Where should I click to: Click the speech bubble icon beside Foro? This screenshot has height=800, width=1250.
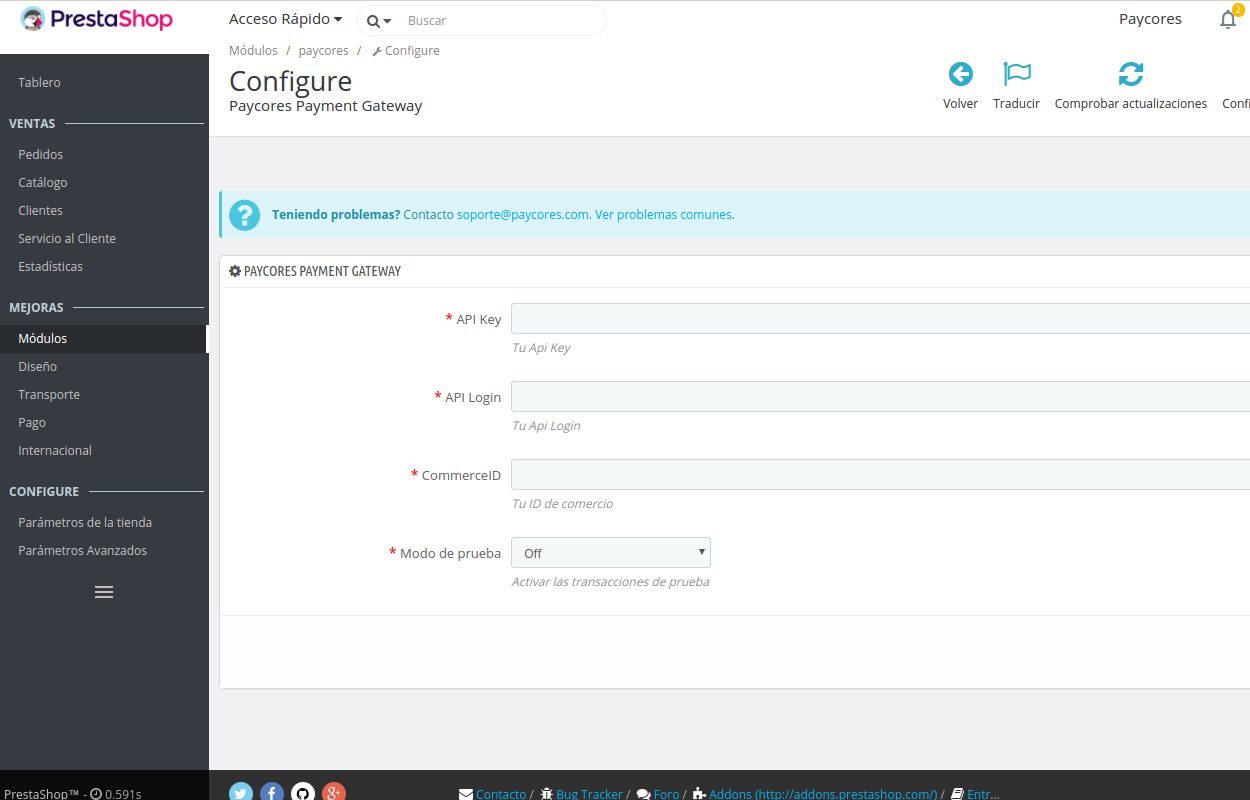click(x=643, y=794)
